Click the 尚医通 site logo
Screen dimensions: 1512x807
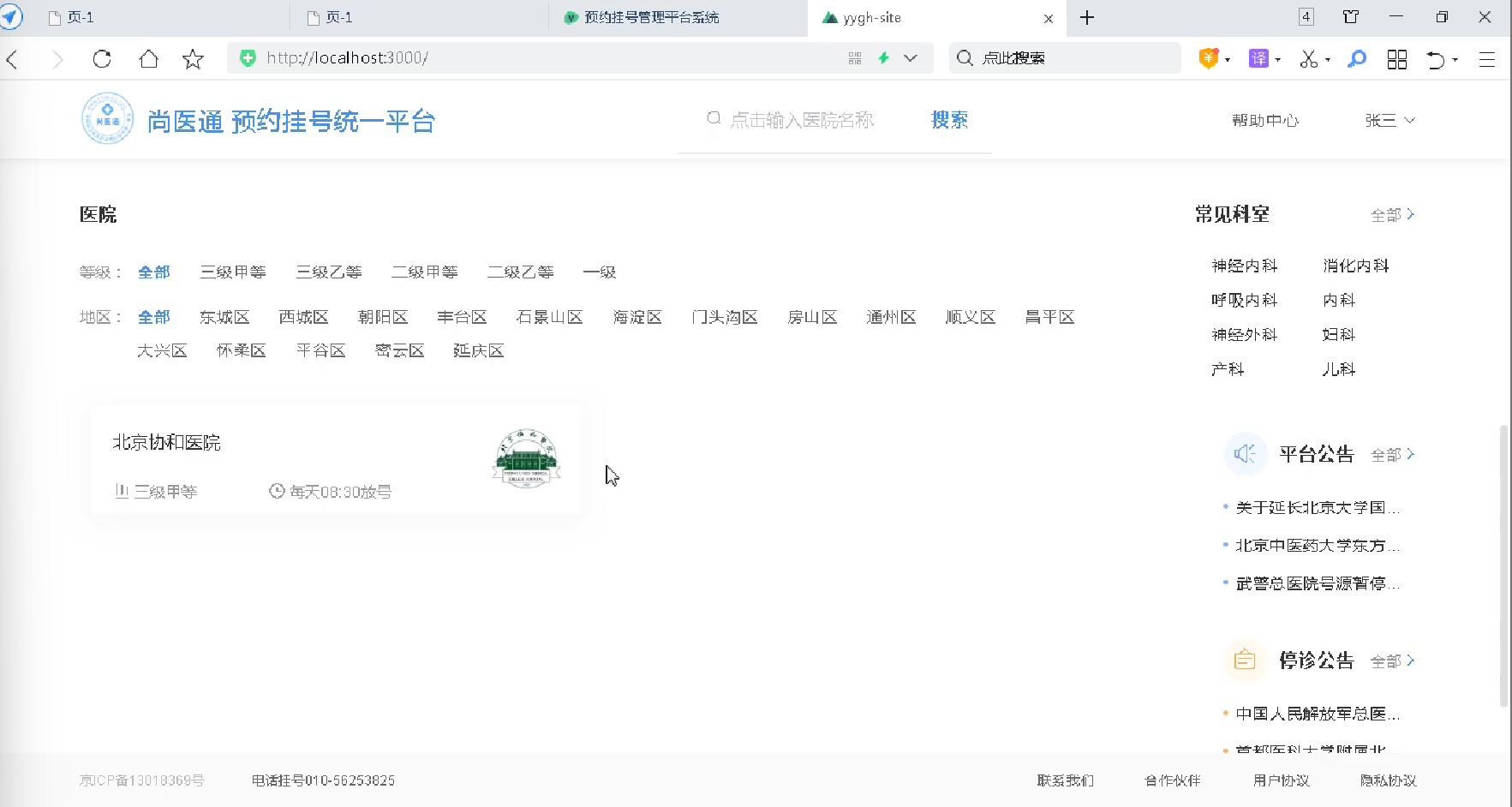click(107, 119)
